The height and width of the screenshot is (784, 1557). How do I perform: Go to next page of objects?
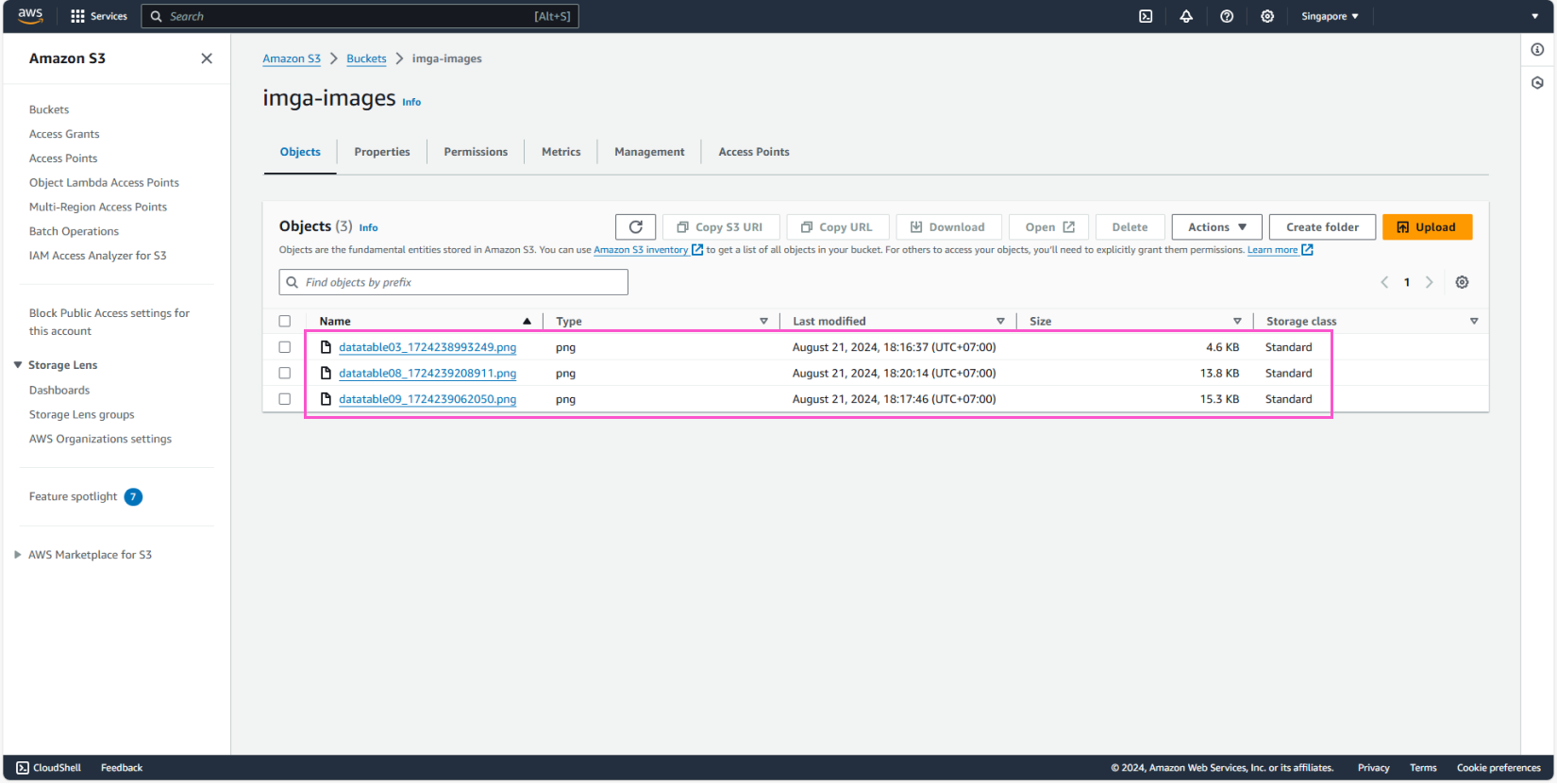point(1429,282)
